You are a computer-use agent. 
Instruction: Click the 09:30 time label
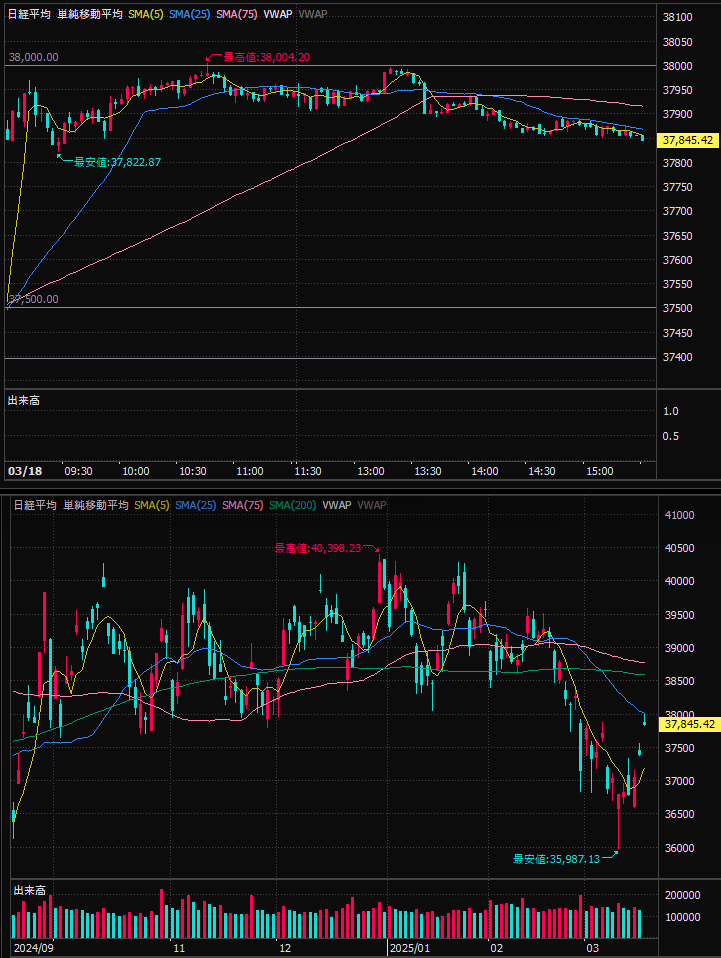(78, 471)
